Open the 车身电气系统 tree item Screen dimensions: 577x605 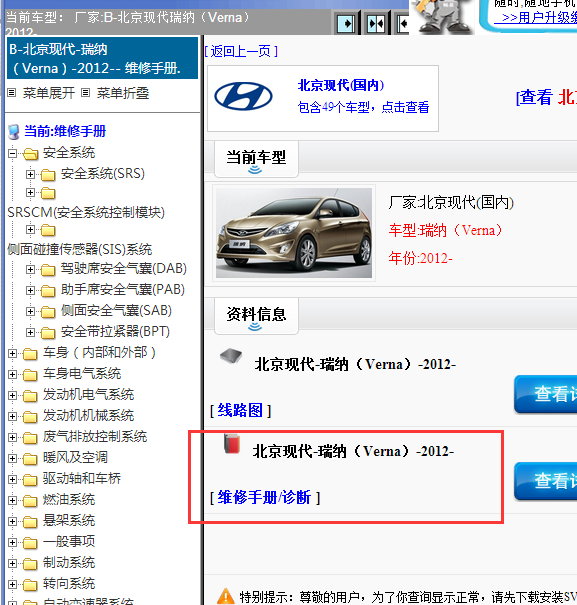(82, 373)
